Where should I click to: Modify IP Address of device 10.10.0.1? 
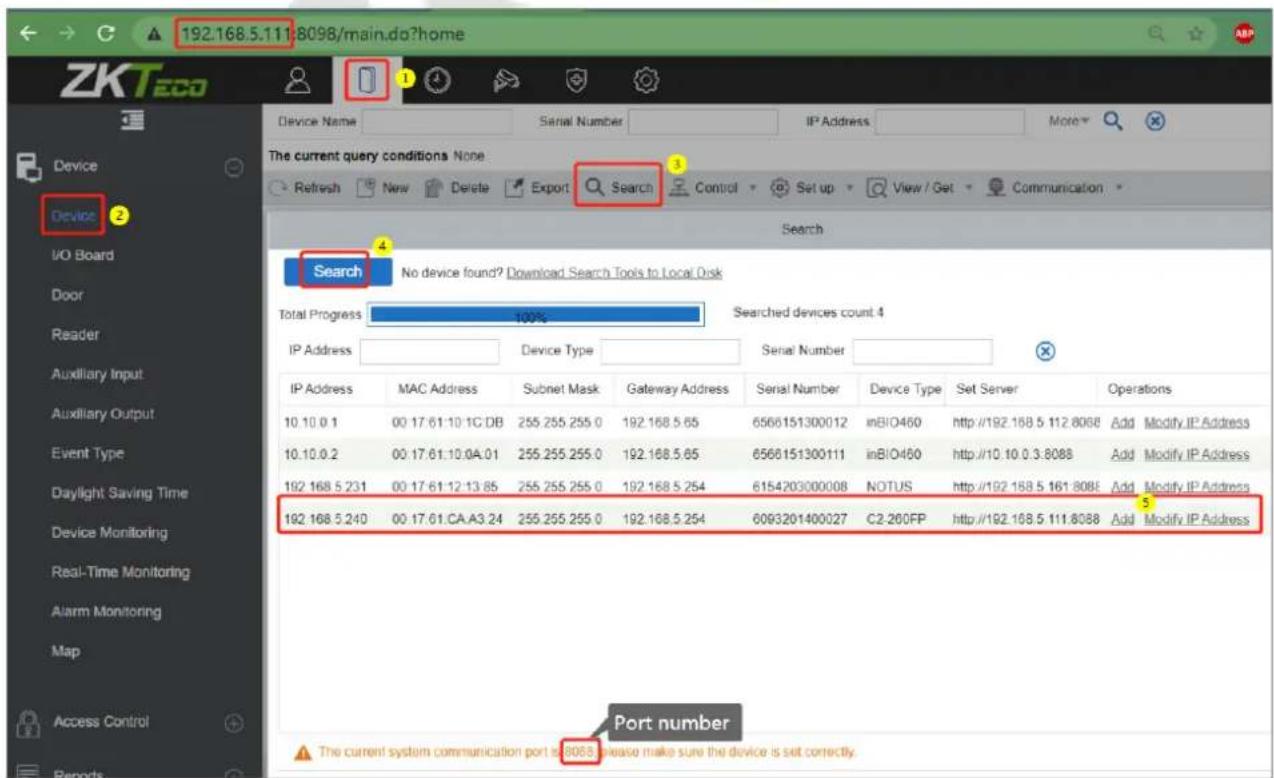coord(1196,423)
